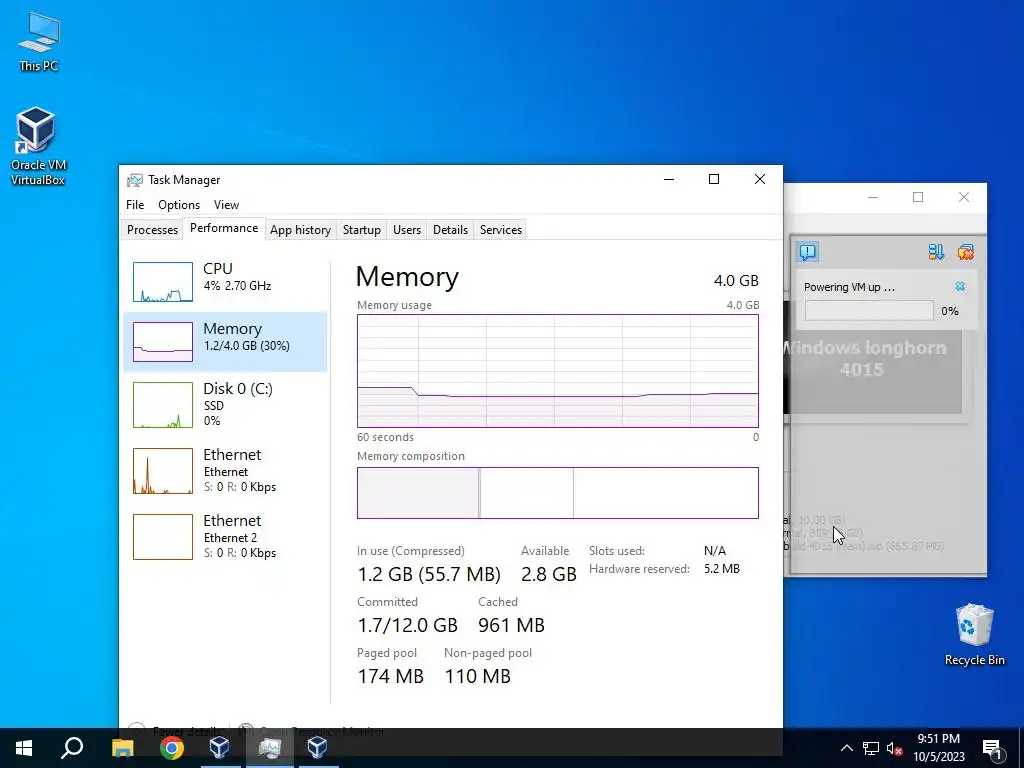Click the Task Manager taskbar icon
Viewport: 1024px width, 768px height.
tap(269, 748)
